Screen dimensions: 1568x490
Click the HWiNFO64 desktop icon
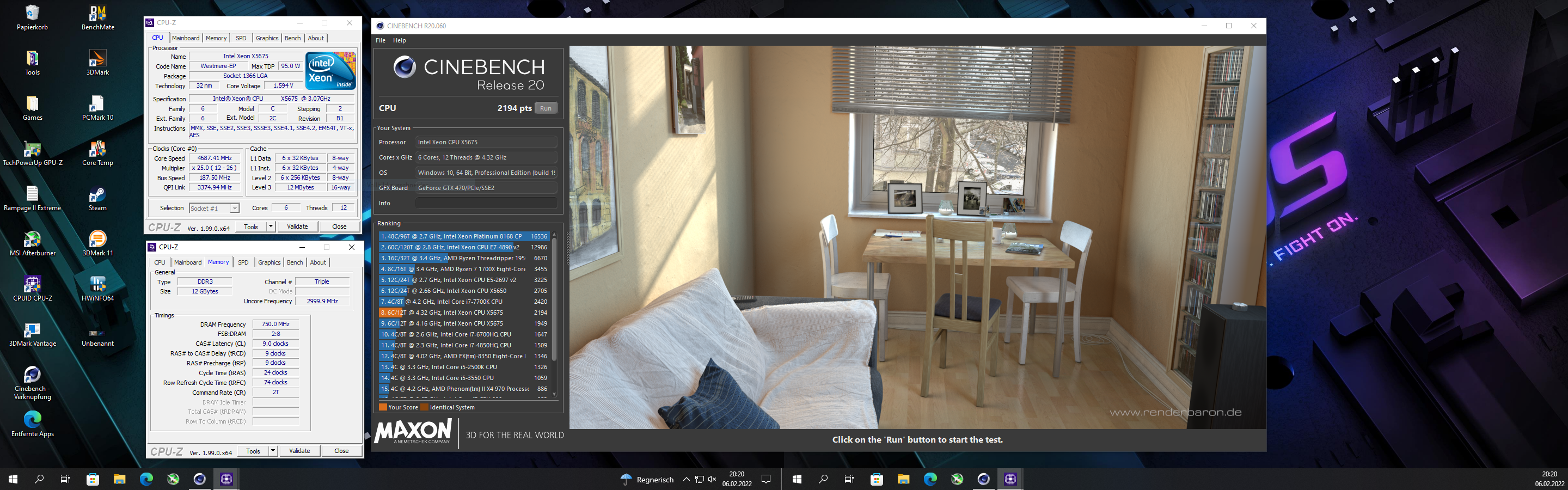tap(97, 289)
